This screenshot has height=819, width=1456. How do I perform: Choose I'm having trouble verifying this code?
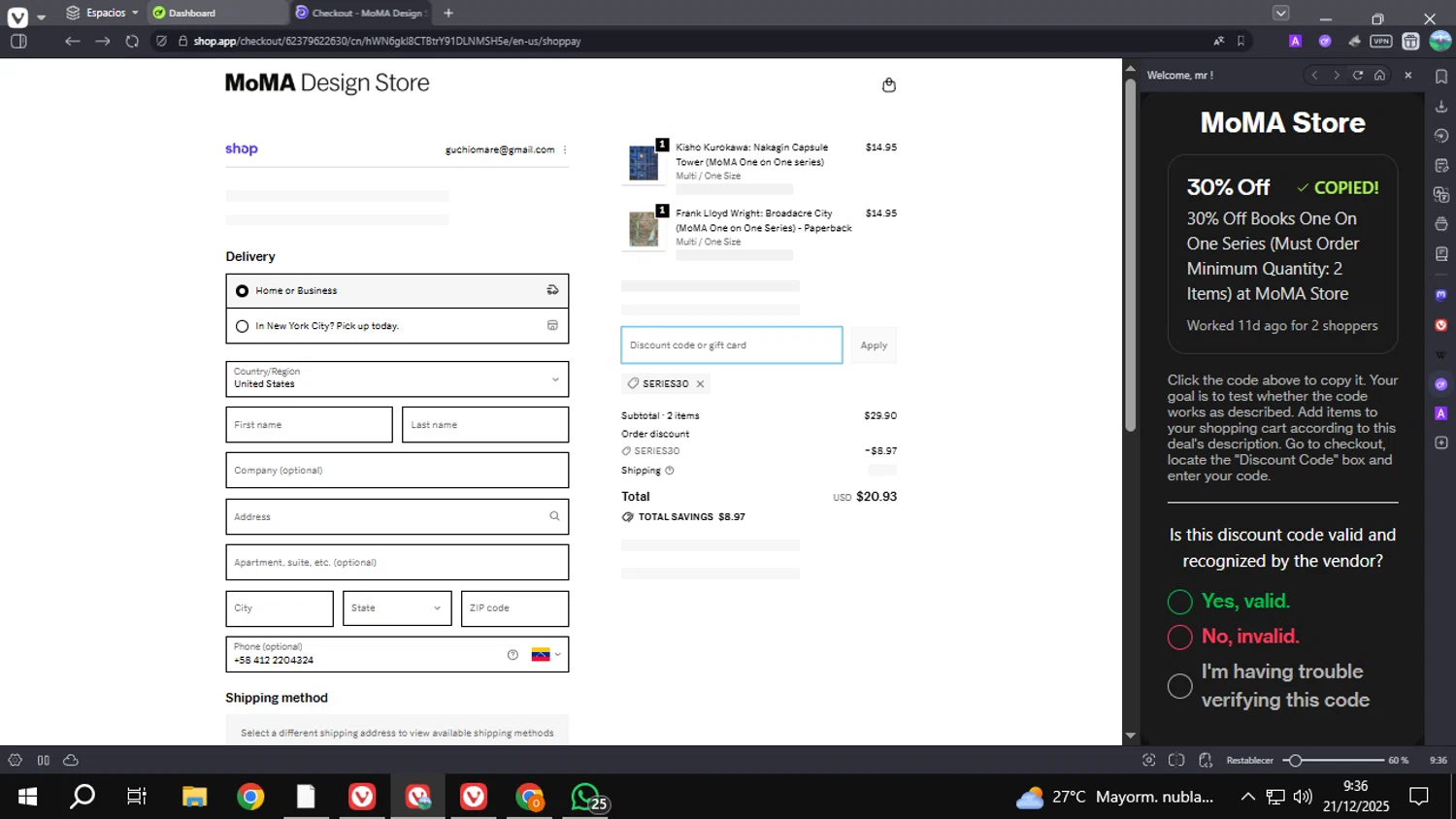[x=1270, y=685]
